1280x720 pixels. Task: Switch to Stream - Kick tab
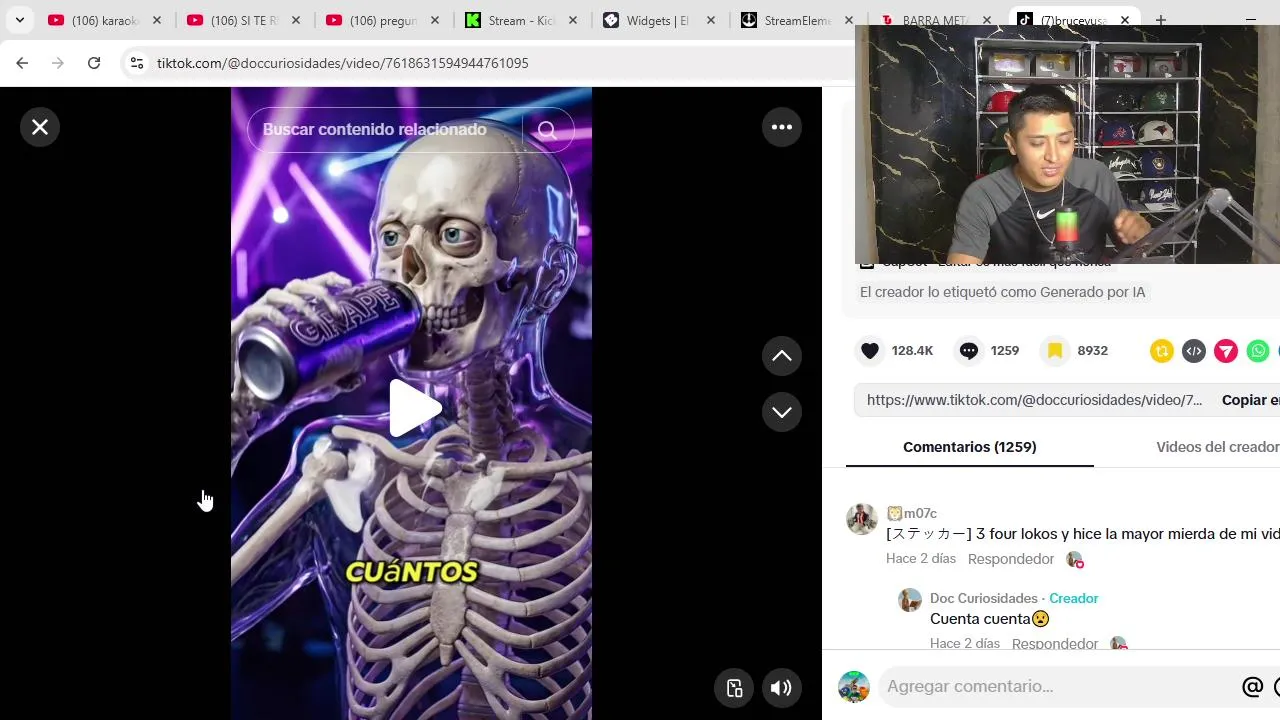521,20
